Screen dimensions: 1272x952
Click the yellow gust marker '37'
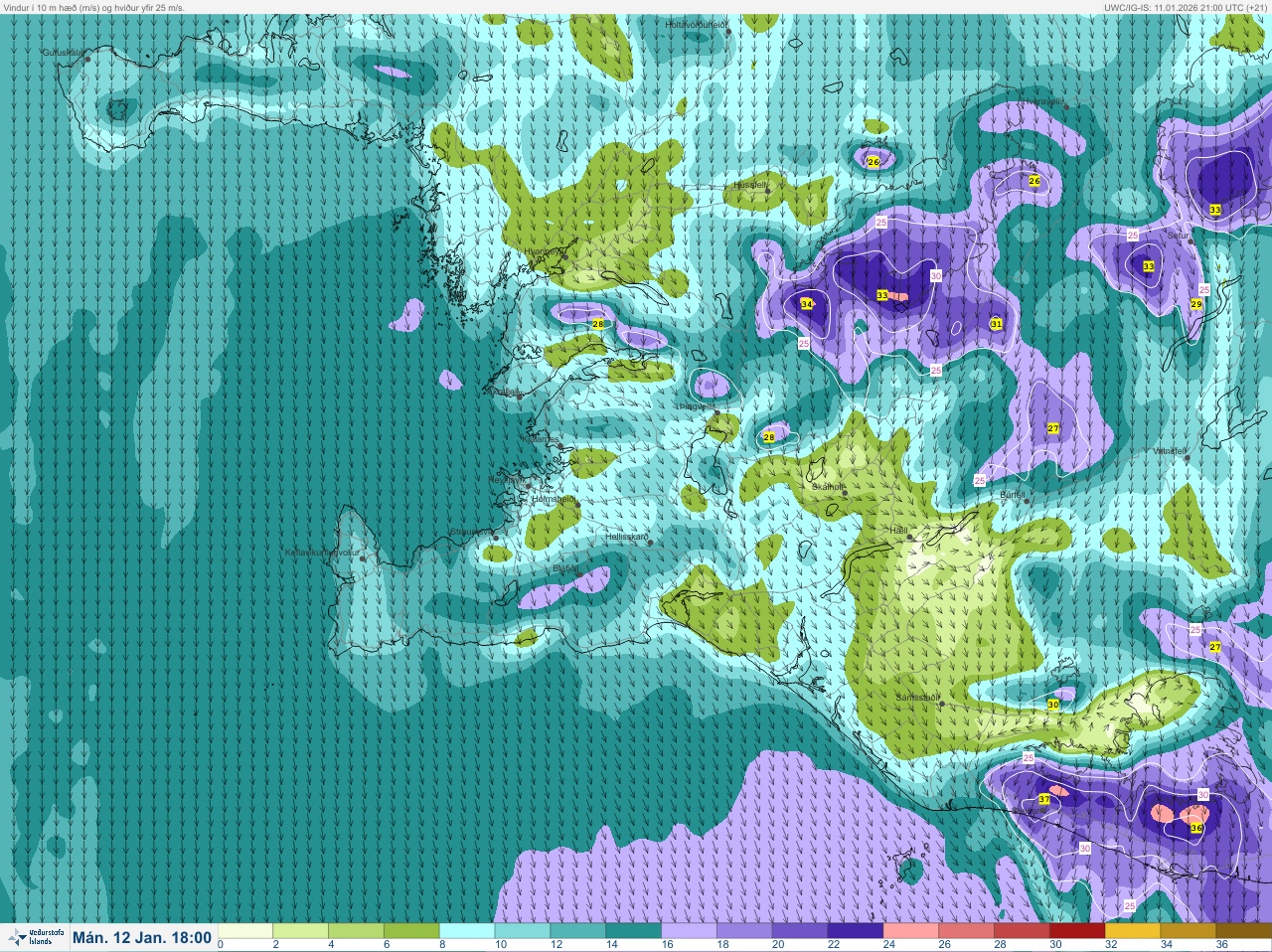click(1043, 799)
